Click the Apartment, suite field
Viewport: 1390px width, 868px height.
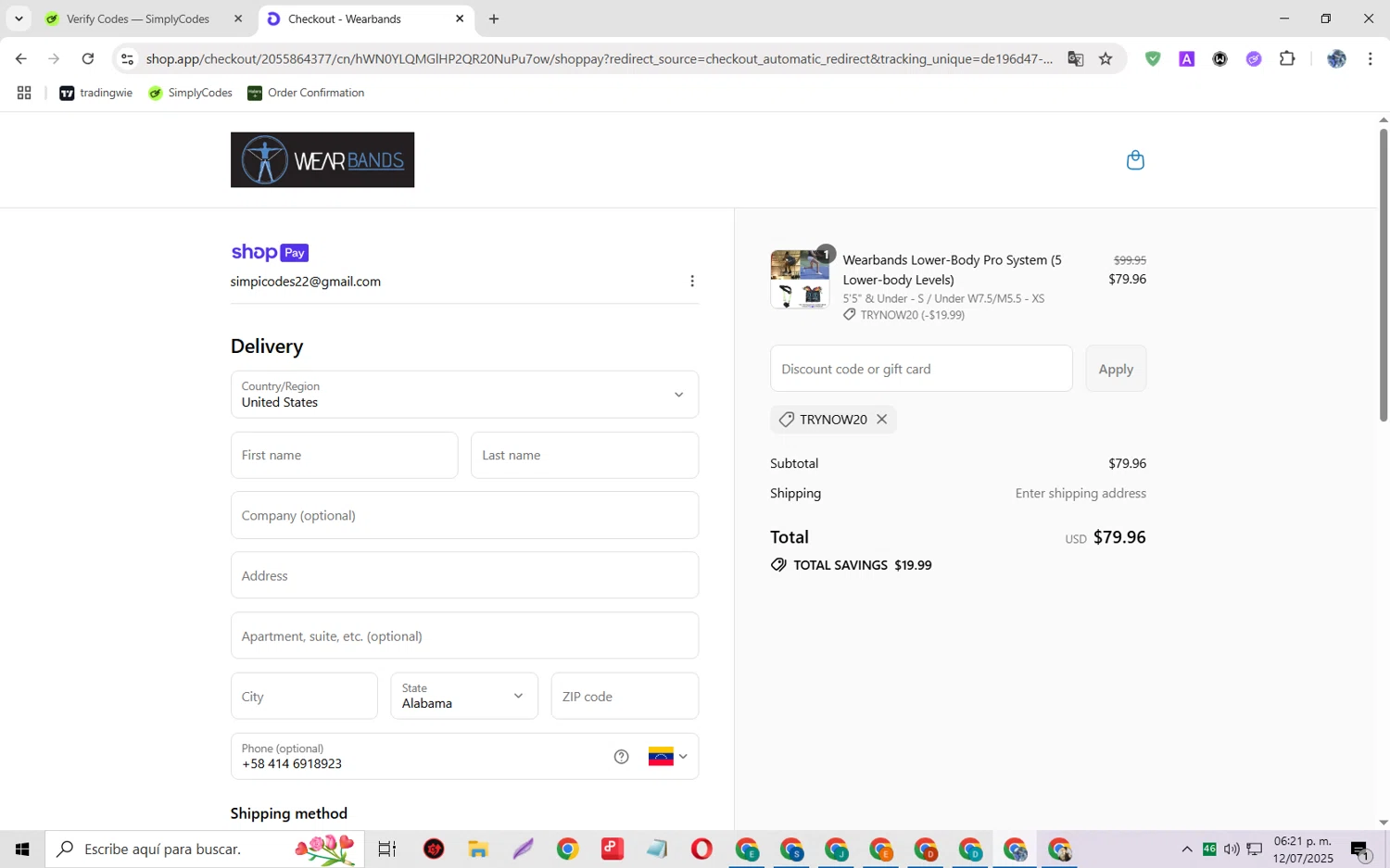[x=464, y=635]
